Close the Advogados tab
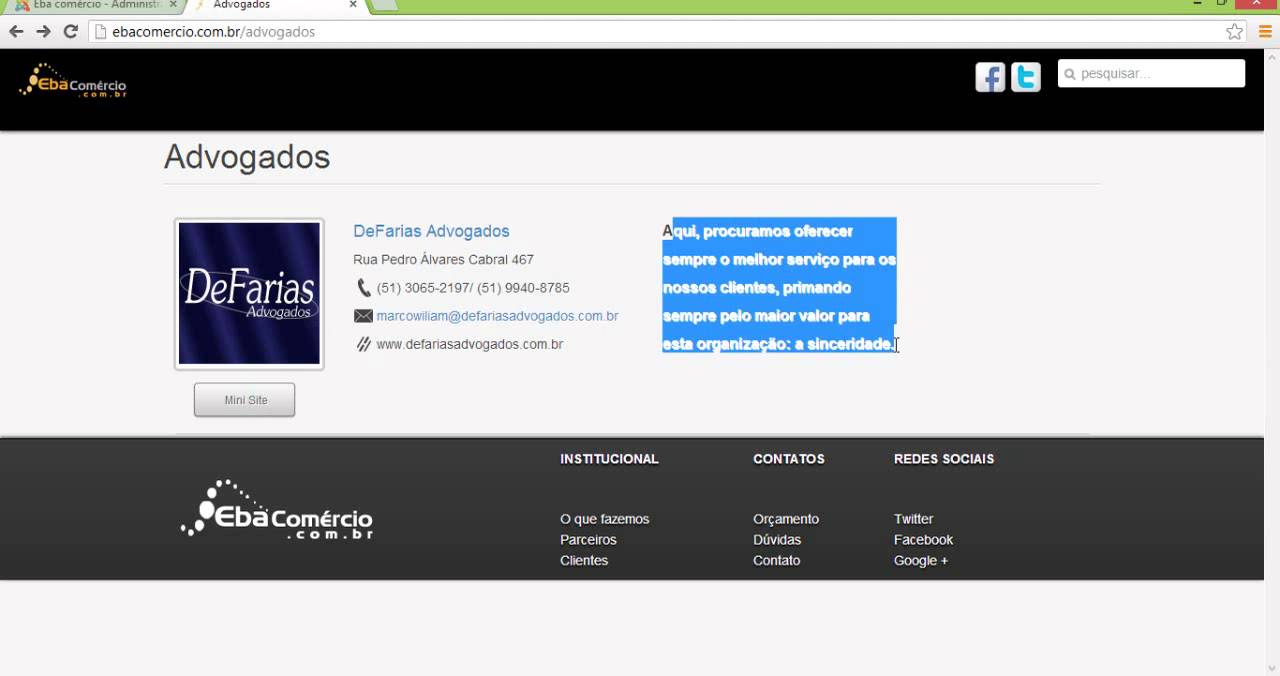 353,5
